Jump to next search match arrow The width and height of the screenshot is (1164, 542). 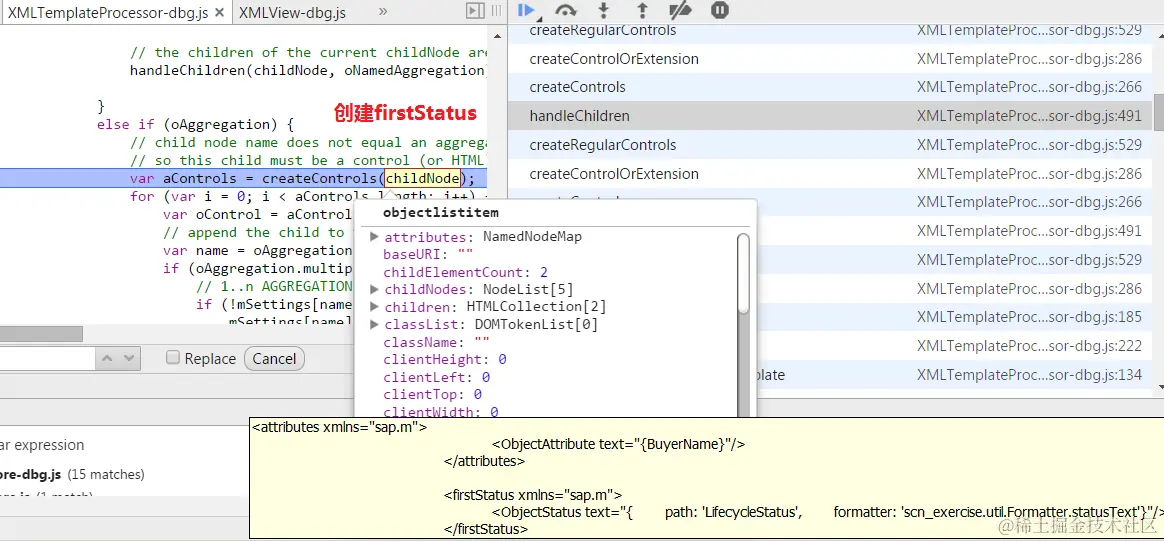tap(129, 359)
